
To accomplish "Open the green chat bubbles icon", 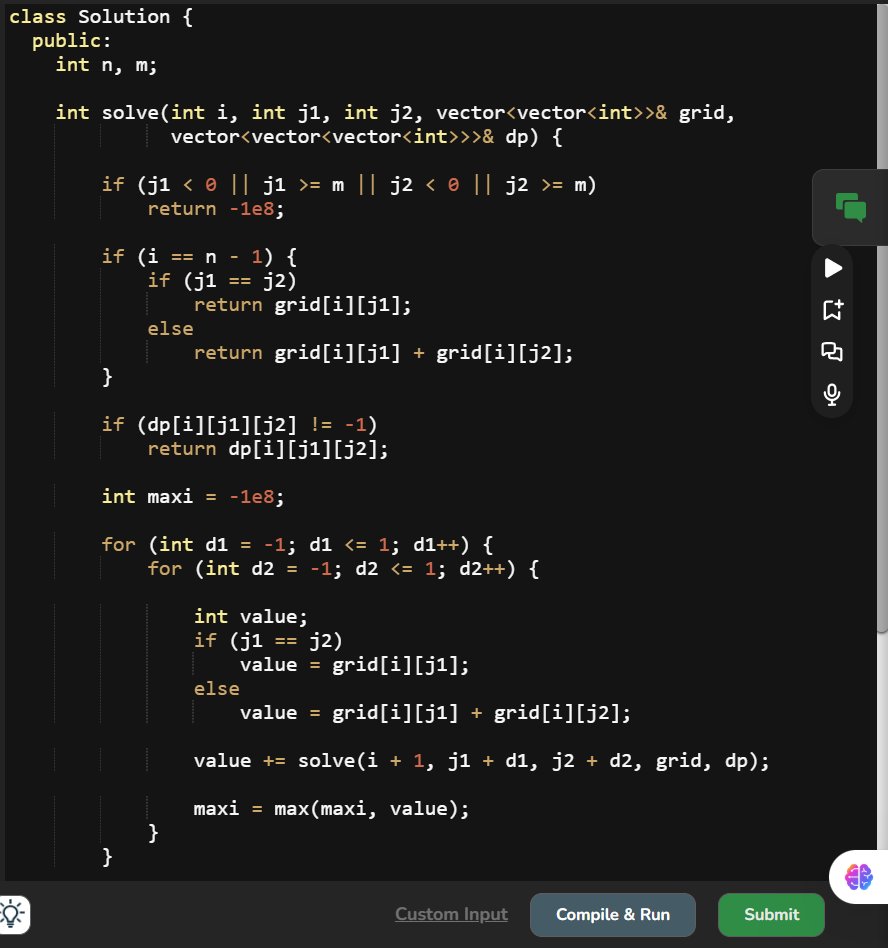I will click(851, 207).
